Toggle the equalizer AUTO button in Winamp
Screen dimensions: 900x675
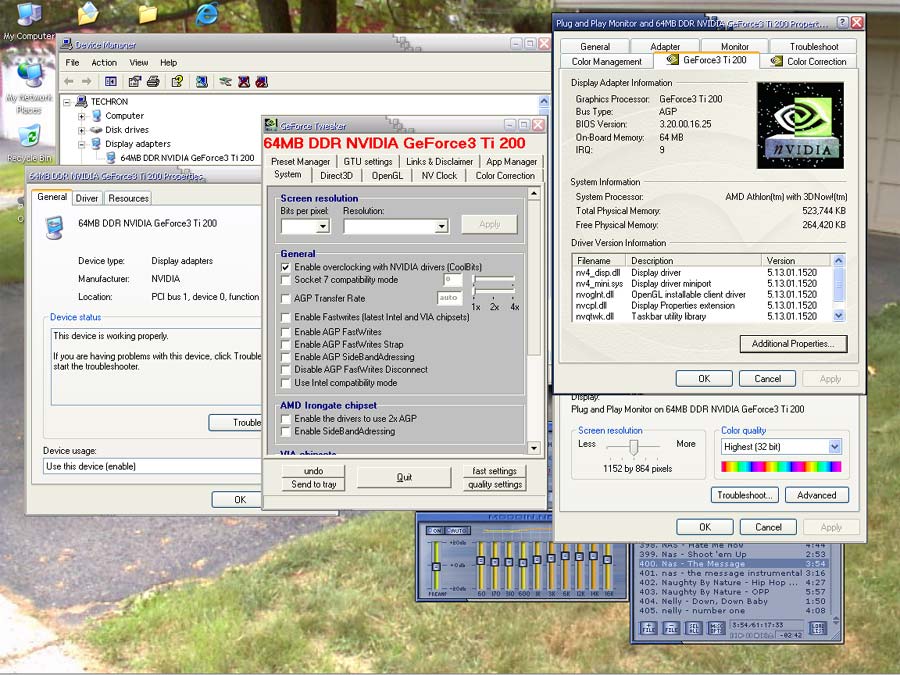point(457,530)
